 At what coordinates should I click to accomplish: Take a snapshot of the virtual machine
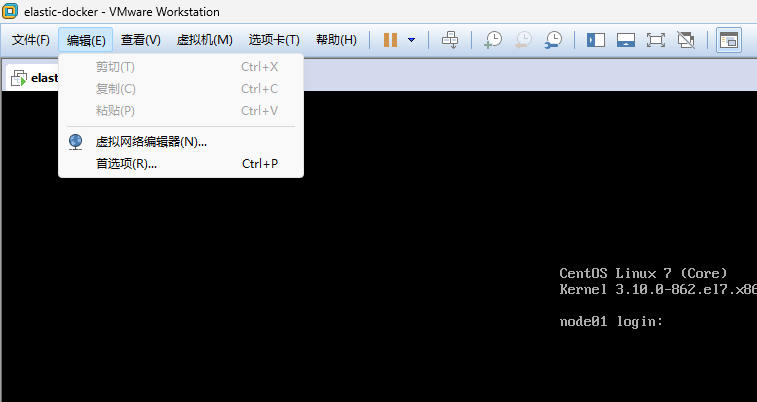[493, 40]
